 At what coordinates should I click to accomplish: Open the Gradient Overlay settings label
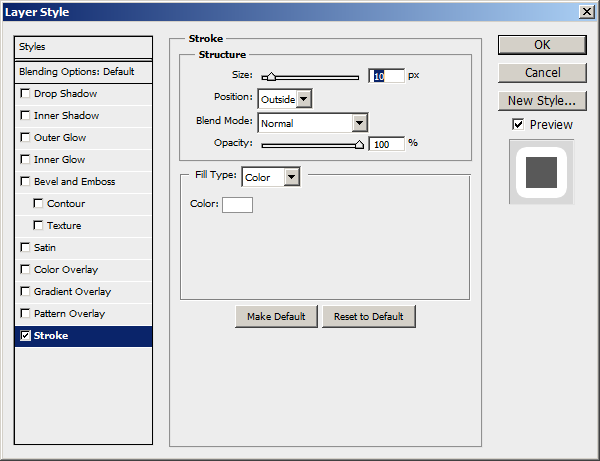pyautogui.click(x=72, y=292)
